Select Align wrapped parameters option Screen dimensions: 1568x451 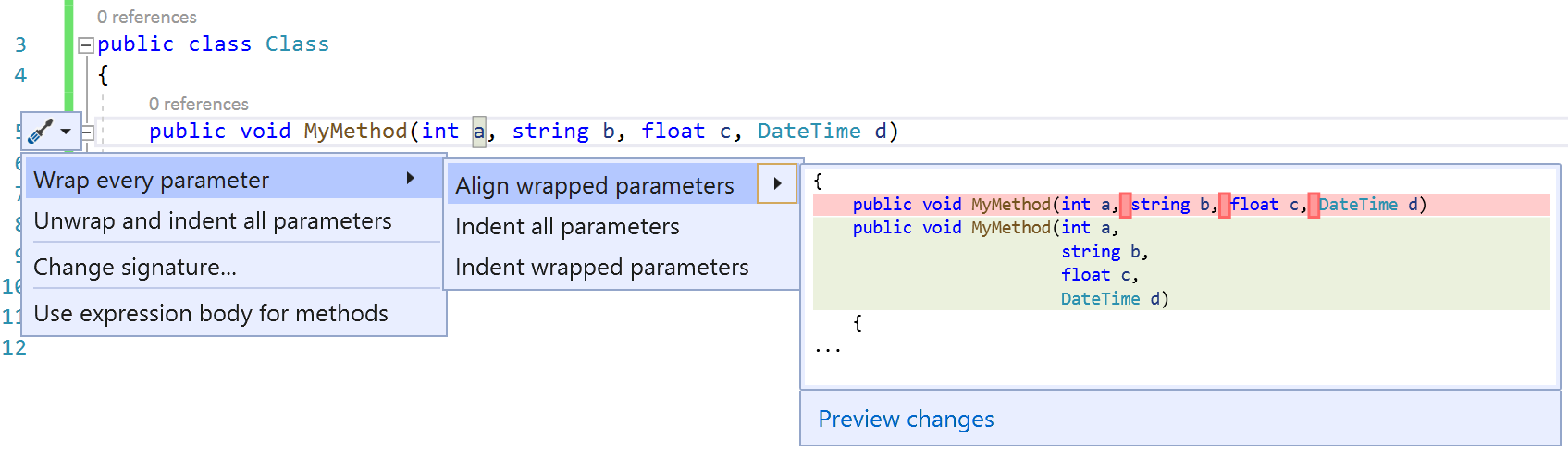(594, 185)
